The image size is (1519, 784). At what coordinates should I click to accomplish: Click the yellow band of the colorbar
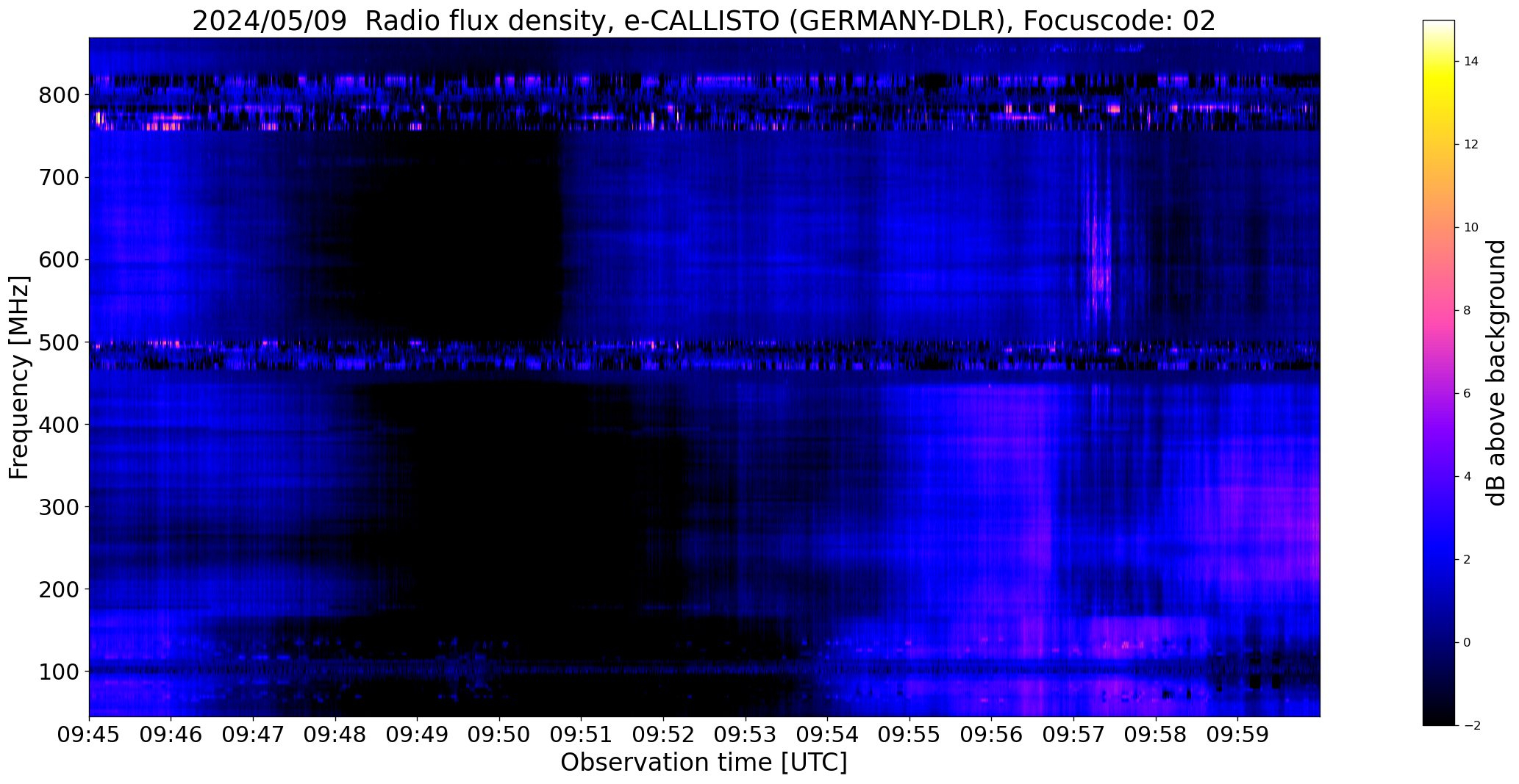[1439, 77]
